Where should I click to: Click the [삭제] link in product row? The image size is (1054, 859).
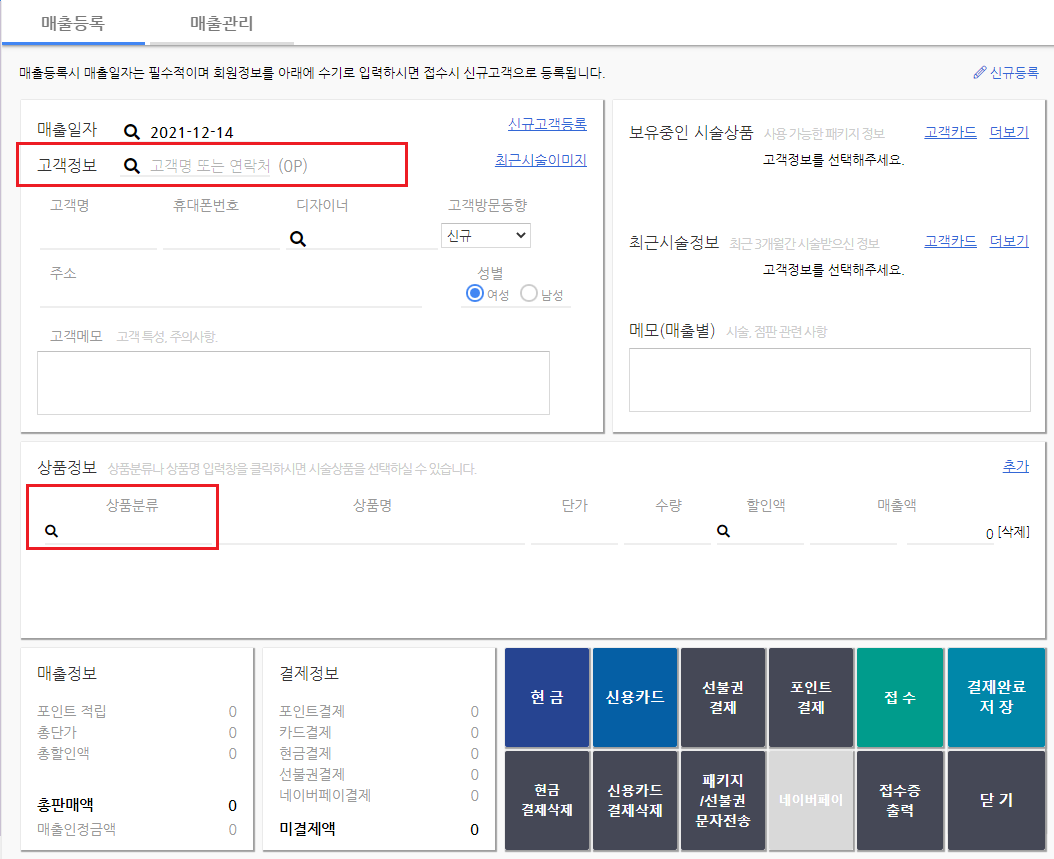pyautogui.click(x=1014, y=532)
